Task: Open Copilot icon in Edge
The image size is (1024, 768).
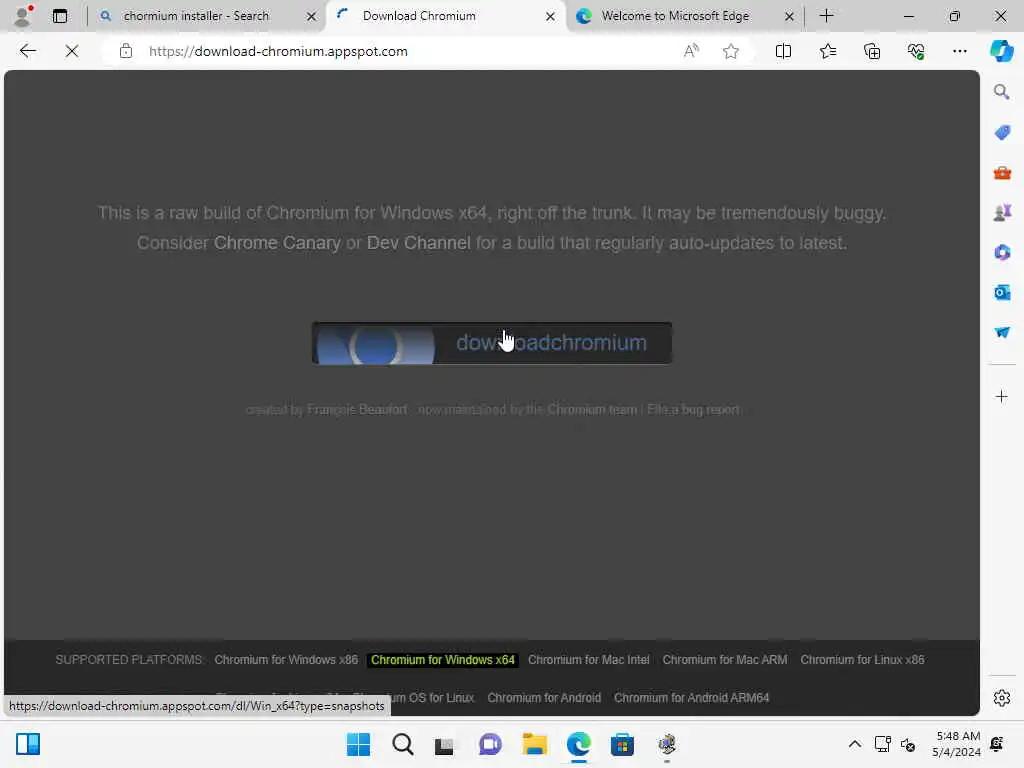Action: (1001, 51)
